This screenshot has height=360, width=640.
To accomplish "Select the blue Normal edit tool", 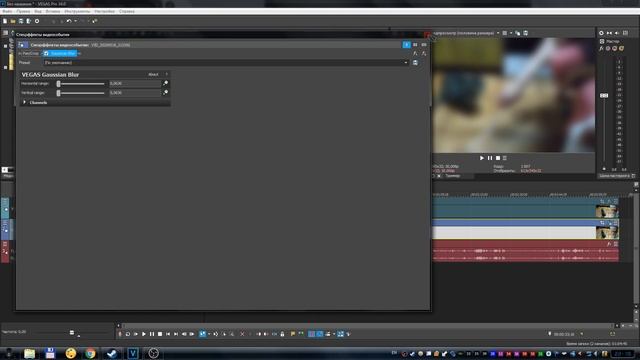I will [202, 334].
